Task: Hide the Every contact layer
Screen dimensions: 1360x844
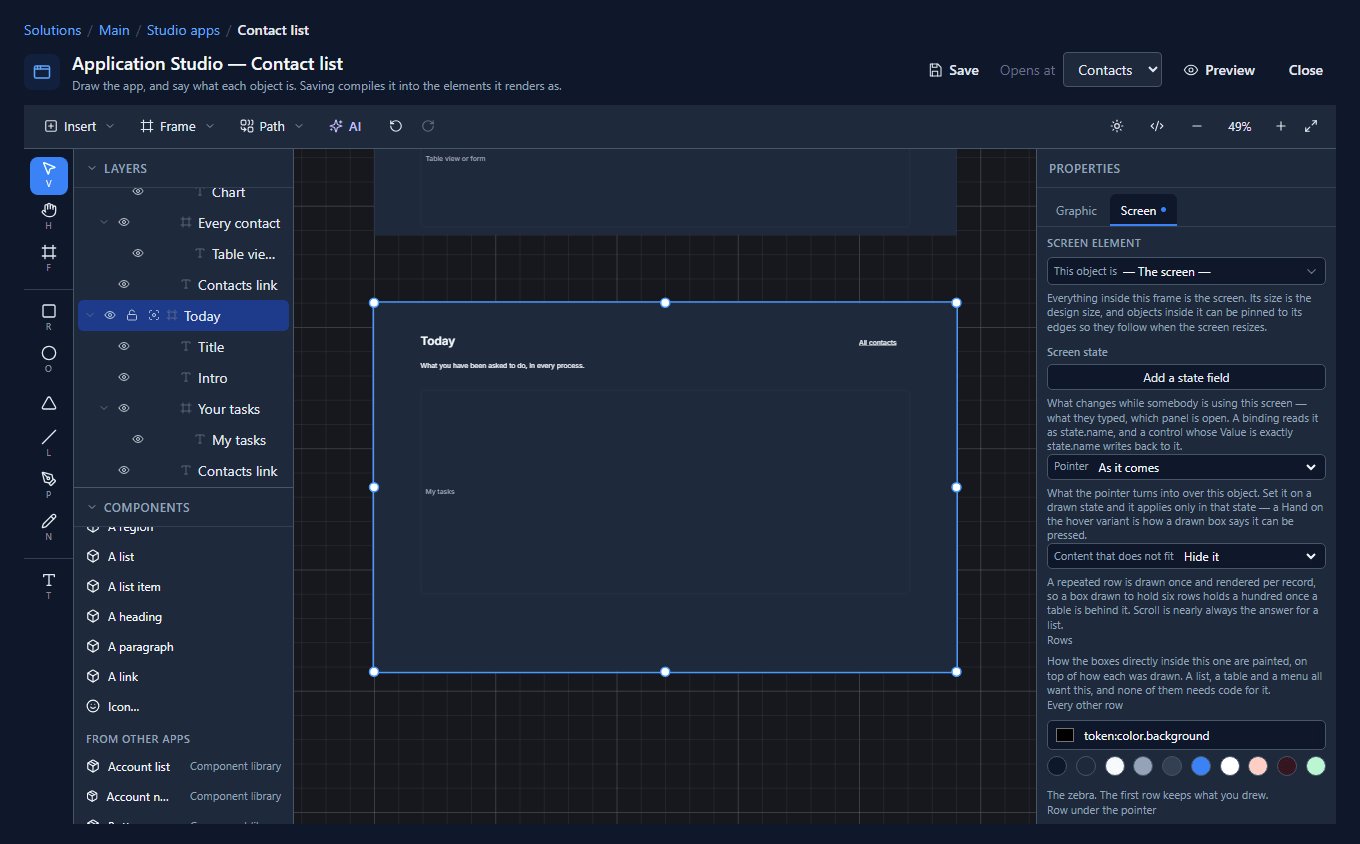Action: pos(124,223)
